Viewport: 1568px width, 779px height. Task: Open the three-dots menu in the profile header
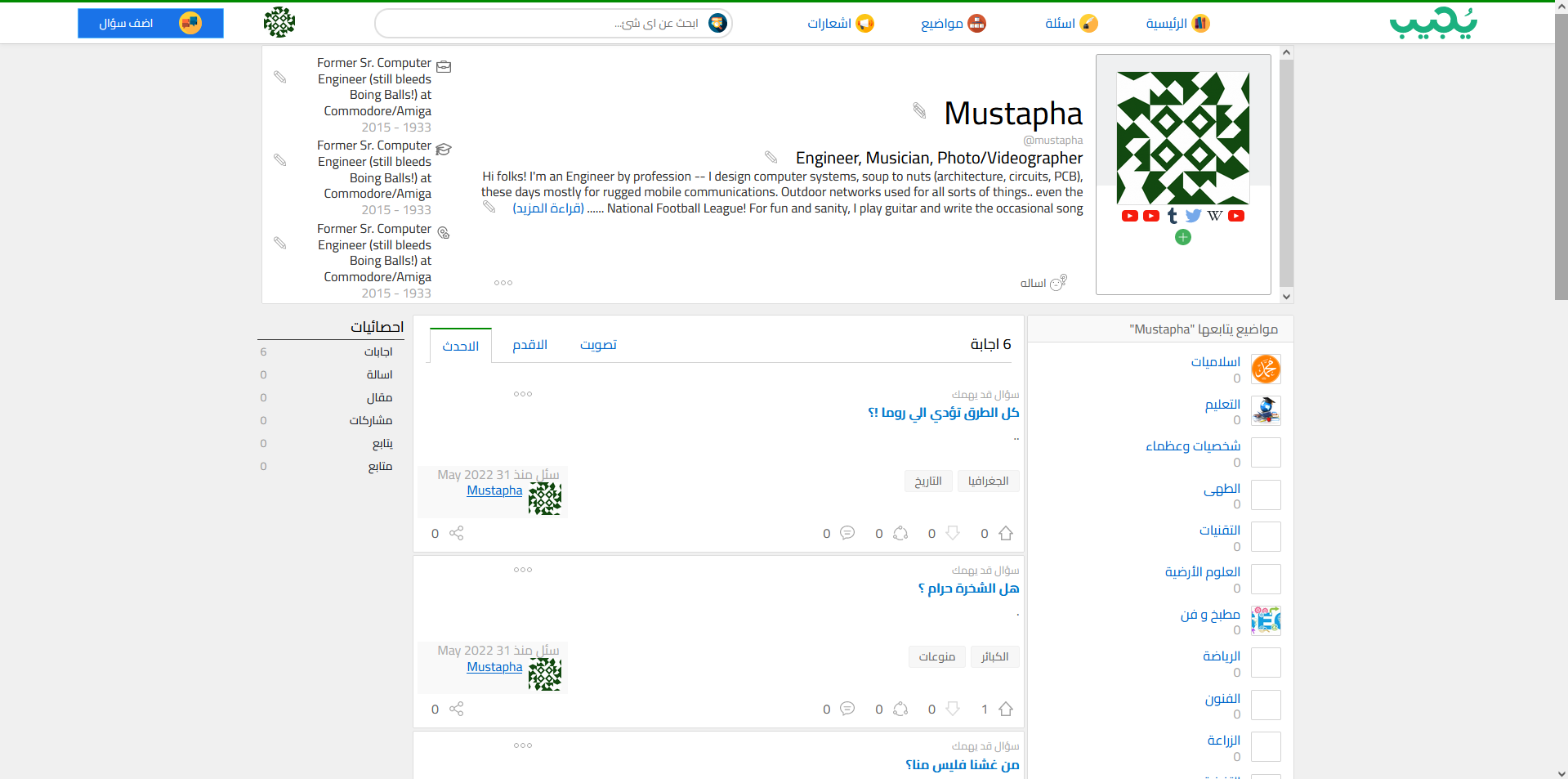coord(503,283)
